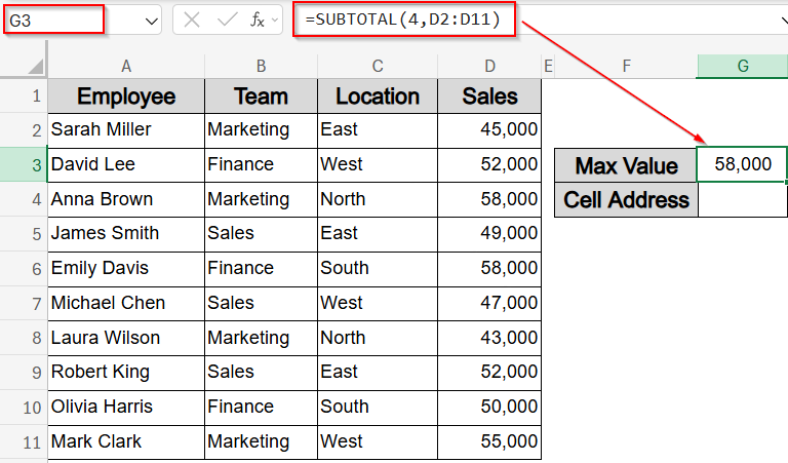
Task: Select empty cell beside Cell Address
Action: [742, 199]
